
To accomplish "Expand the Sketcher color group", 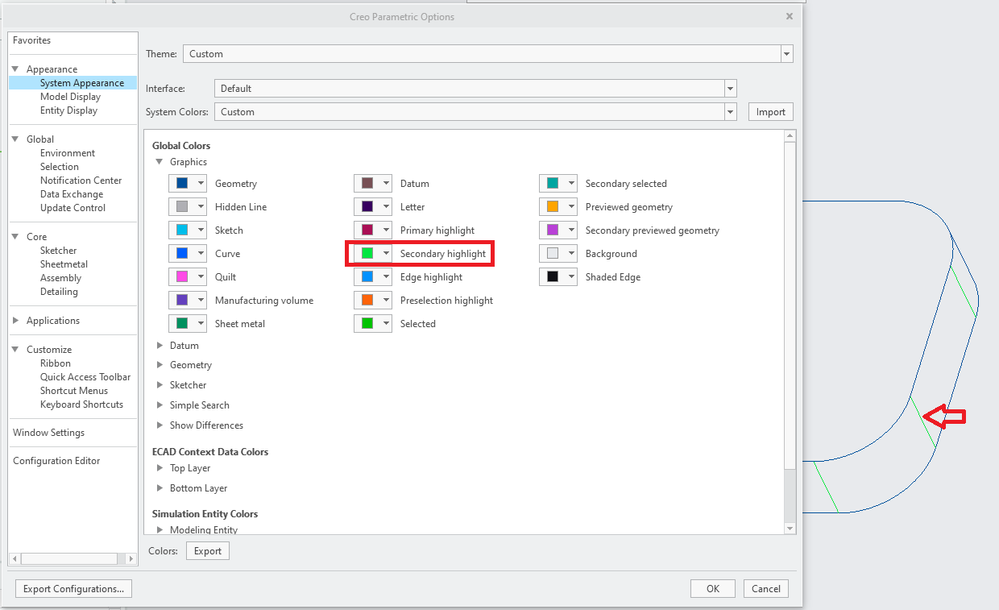I will [x=159, y=385].
